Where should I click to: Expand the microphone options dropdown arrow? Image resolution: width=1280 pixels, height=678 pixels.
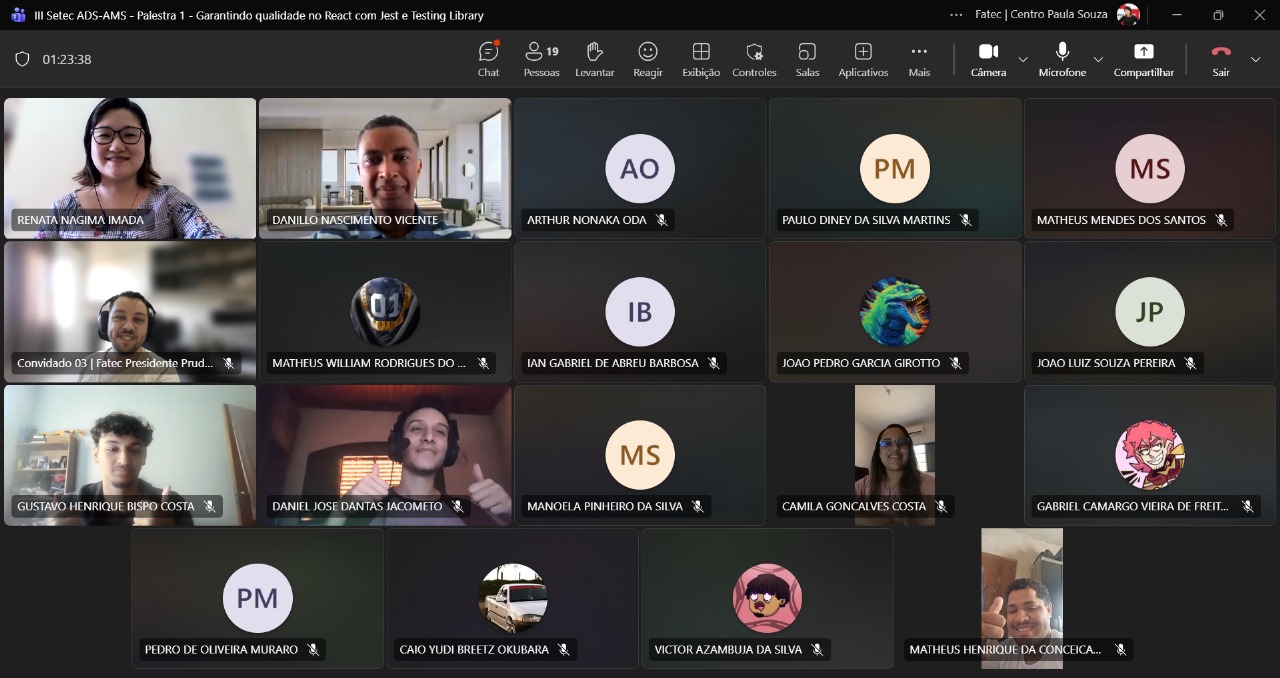click(x=1098, y=60)
